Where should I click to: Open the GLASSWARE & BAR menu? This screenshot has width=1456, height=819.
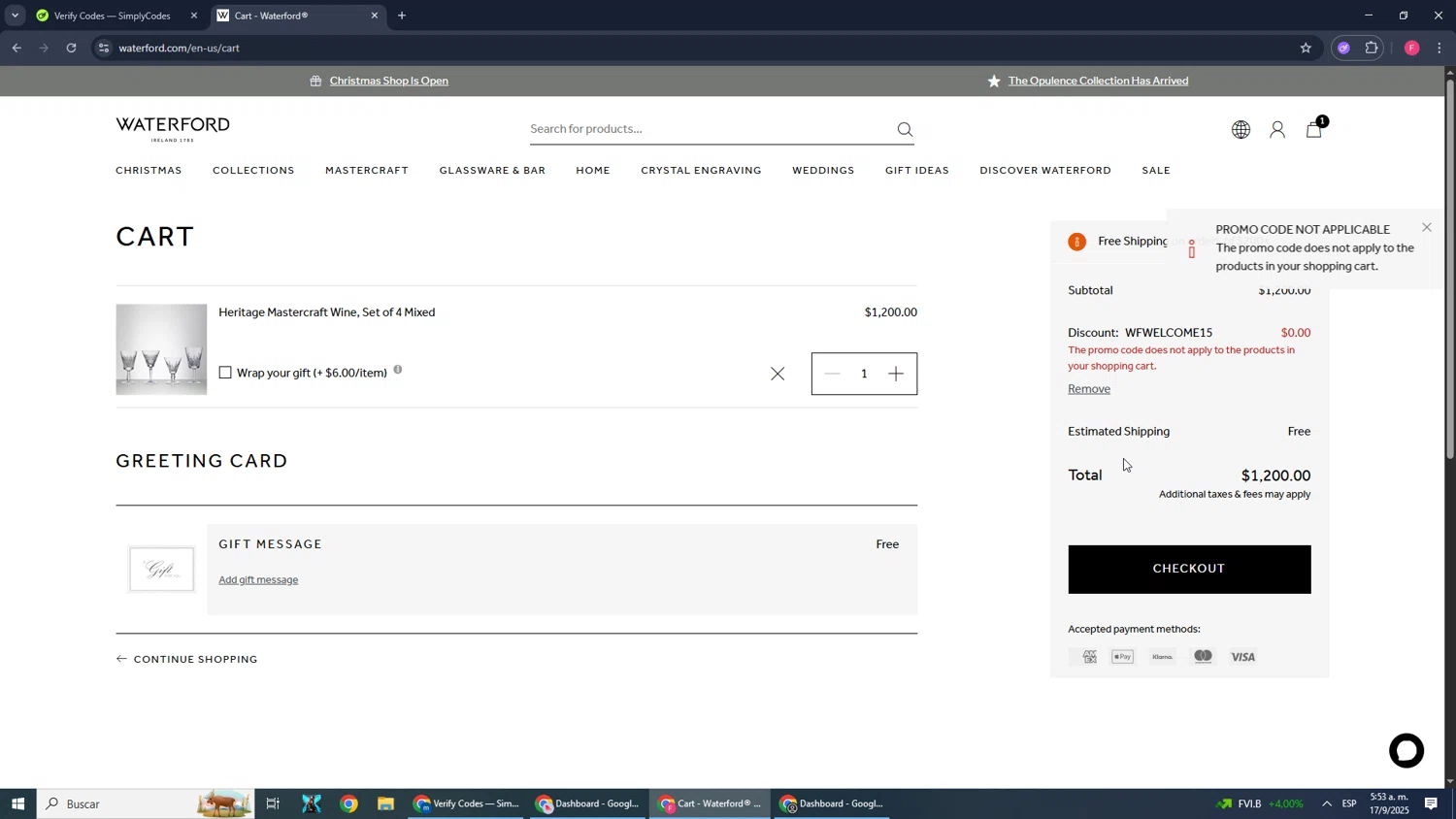pos(492,171)
